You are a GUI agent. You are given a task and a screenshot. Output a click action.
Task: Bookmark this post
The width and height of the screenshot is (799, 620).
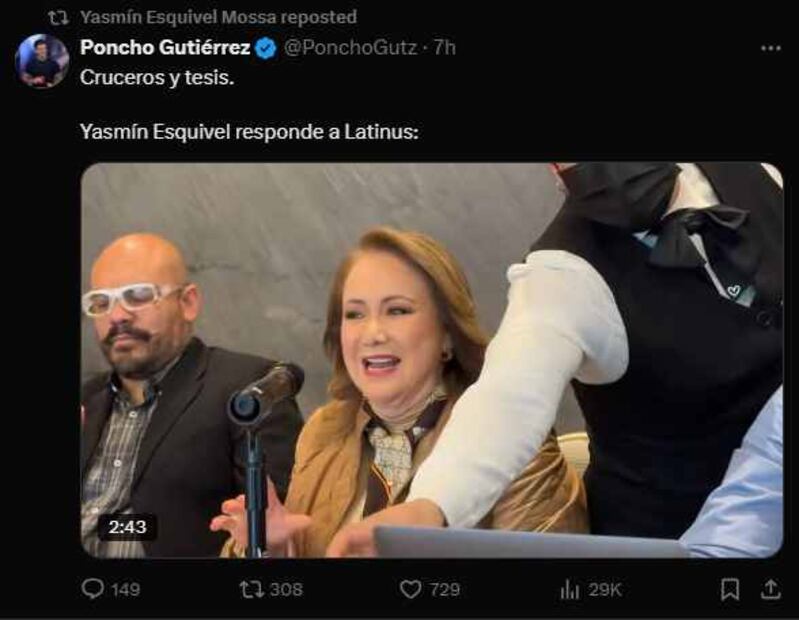[731, 589]
